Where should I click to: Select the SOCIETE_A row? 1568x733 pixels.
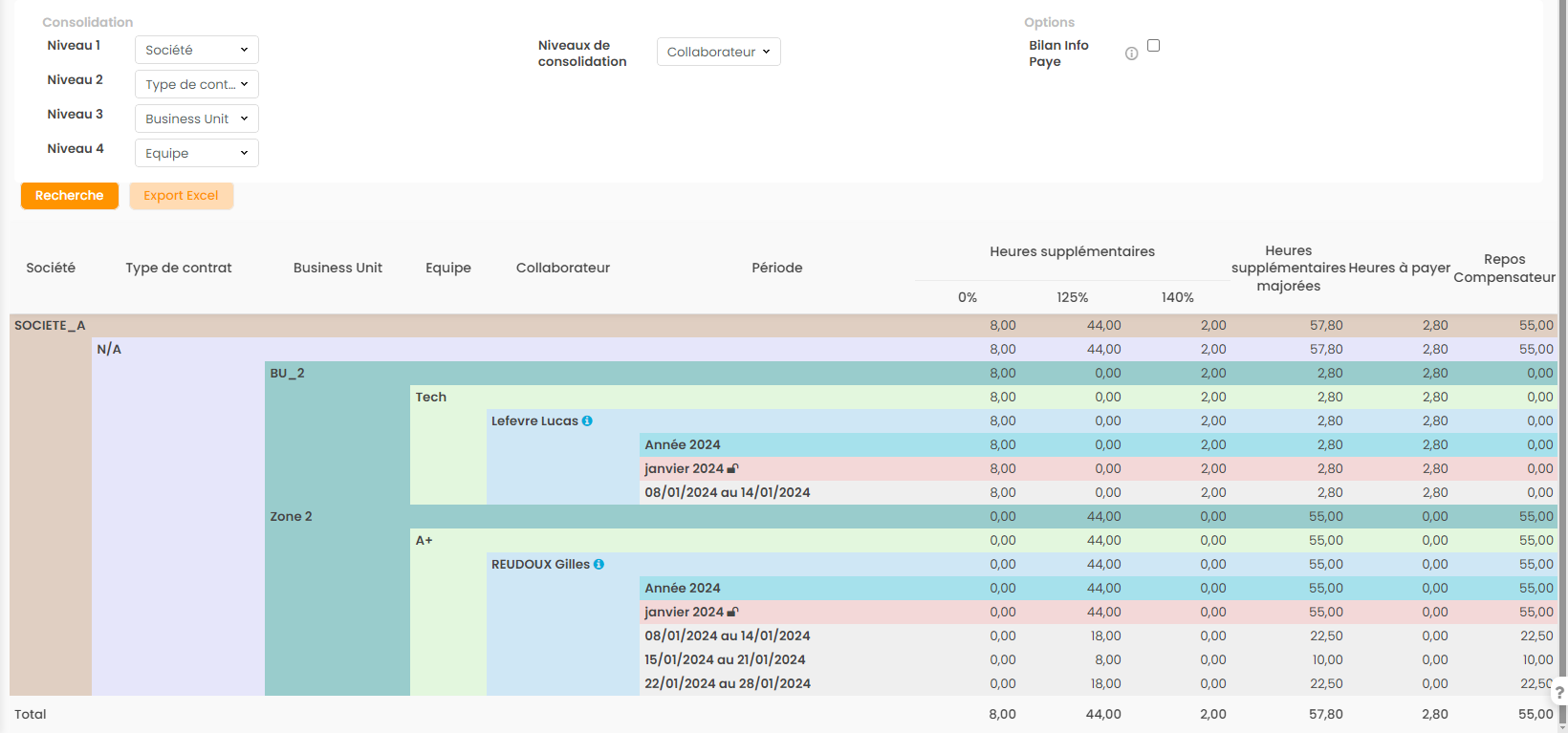click(x=50, y=326)
